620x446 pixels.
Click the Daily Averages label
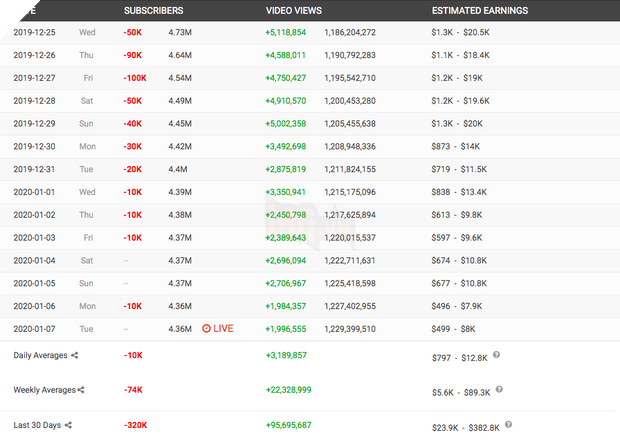click(39, 356)
